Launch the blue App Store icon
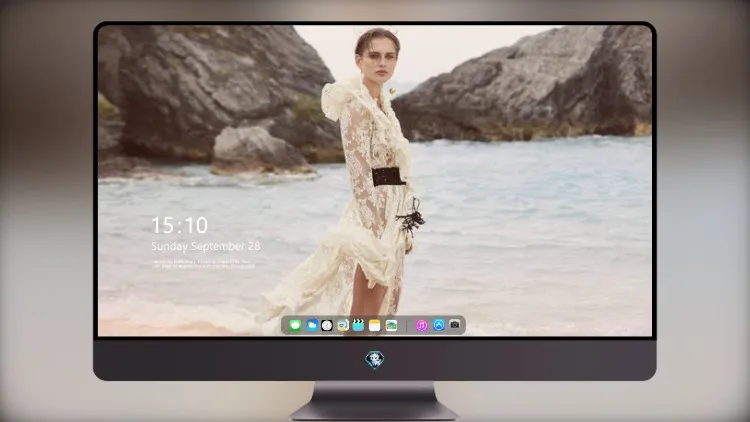Image resolution: width=750 pixels, height=422 pixels. tap(439, 325)
